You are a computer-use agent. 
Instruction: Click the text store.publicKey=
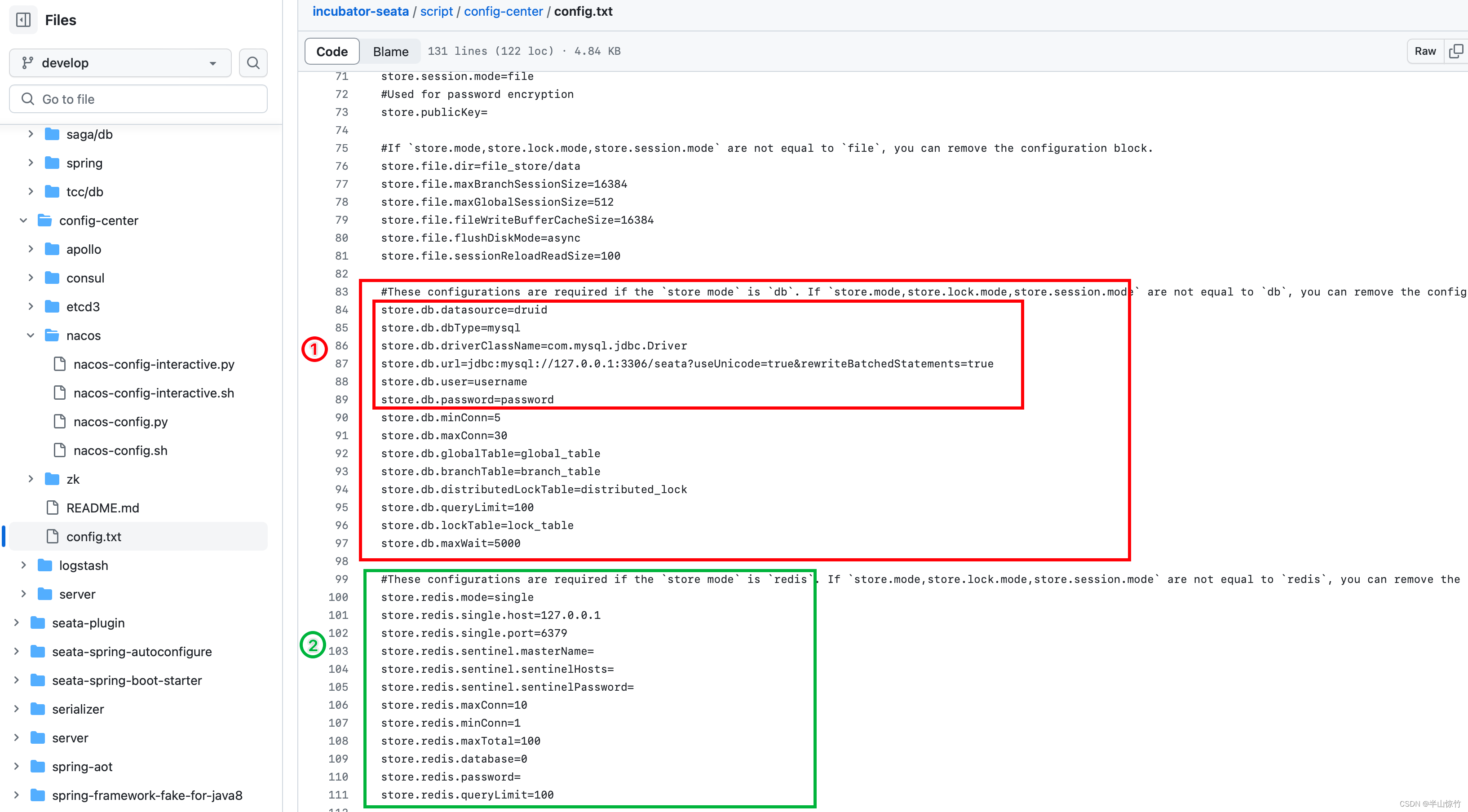click(434, 112)
